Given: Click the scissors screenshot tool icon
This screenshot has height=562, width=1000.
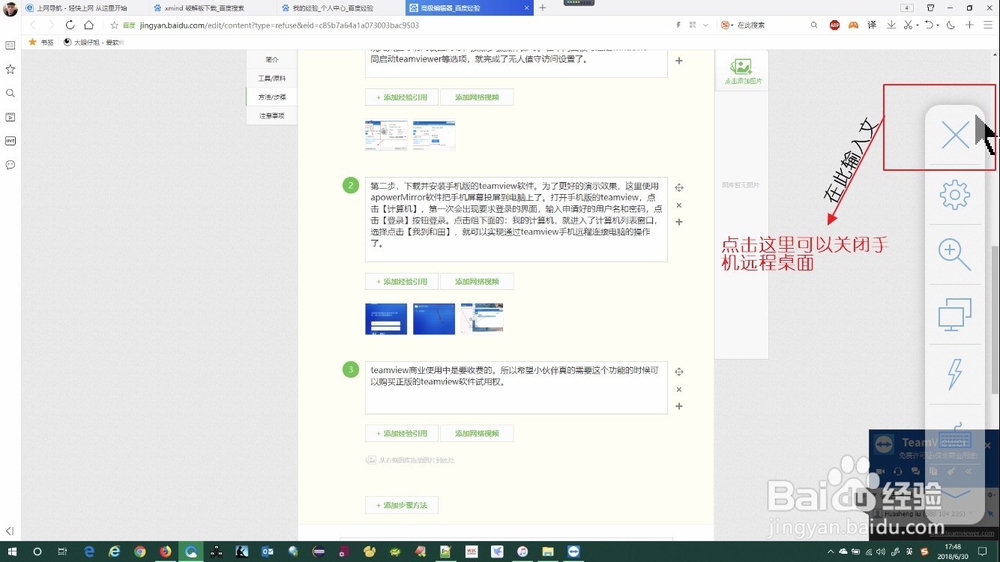Looking at the screenshot, I should coord(908,25).
